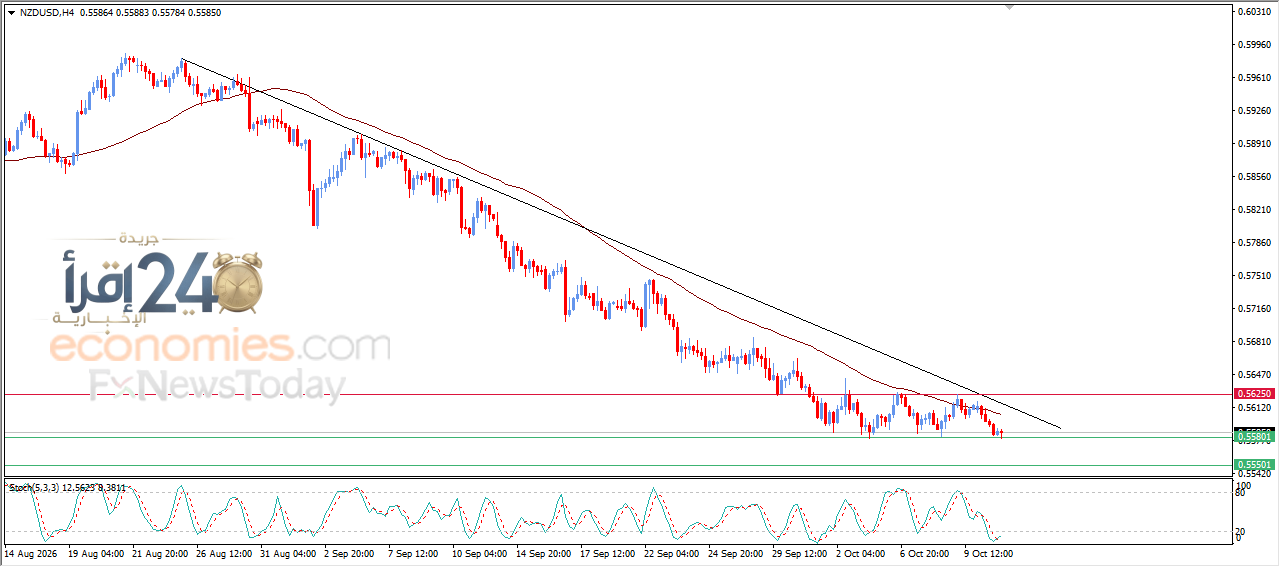Click the 0.57860 price scale value

(x=1254, y=242)
